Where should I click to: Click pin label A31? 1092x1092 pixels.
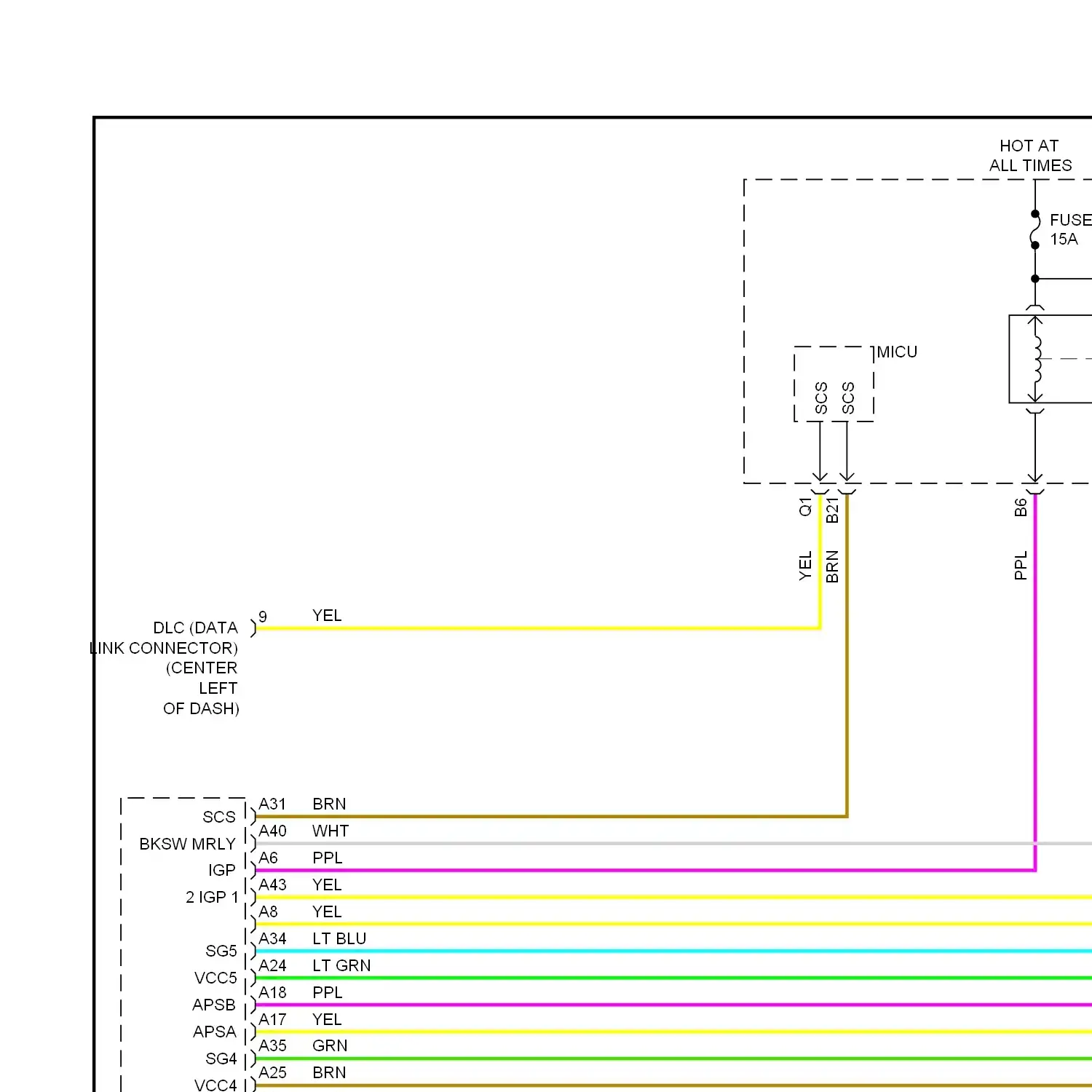[272, 804]
